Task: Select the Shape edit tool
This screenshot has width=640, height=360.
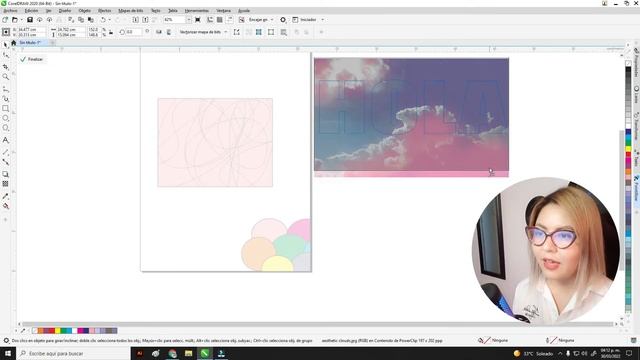Action: [x=5, y=55]
